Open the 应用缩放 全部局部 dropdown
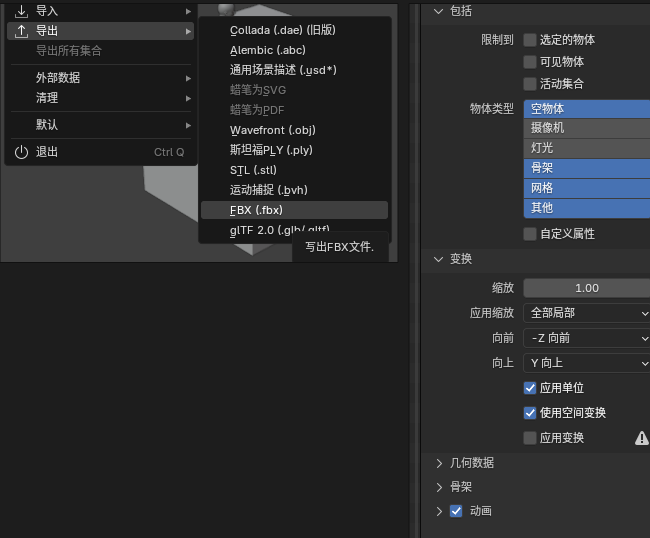 [x=587, y=313]
